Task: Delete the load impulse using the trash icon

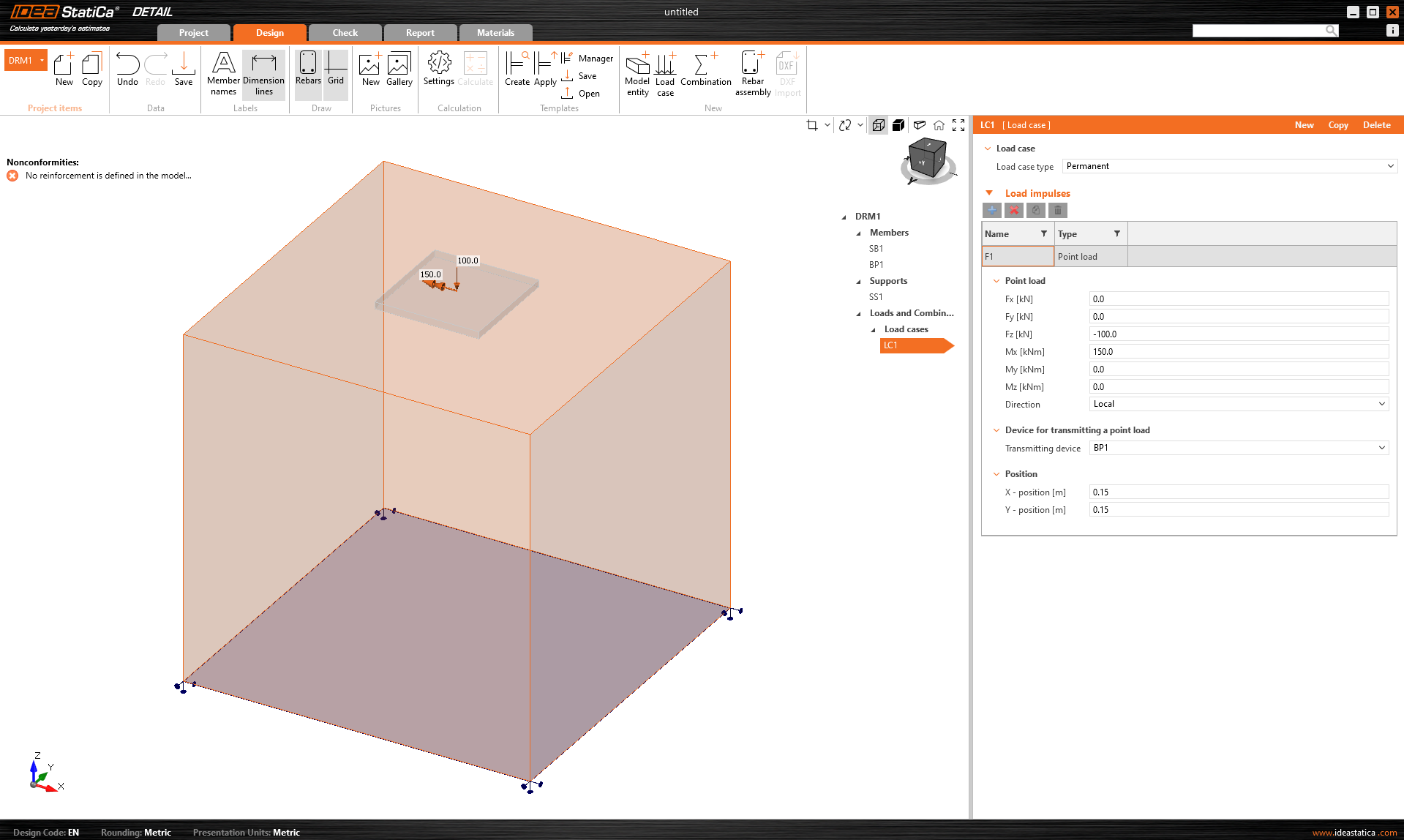Action: click(x=1058, y=210)
